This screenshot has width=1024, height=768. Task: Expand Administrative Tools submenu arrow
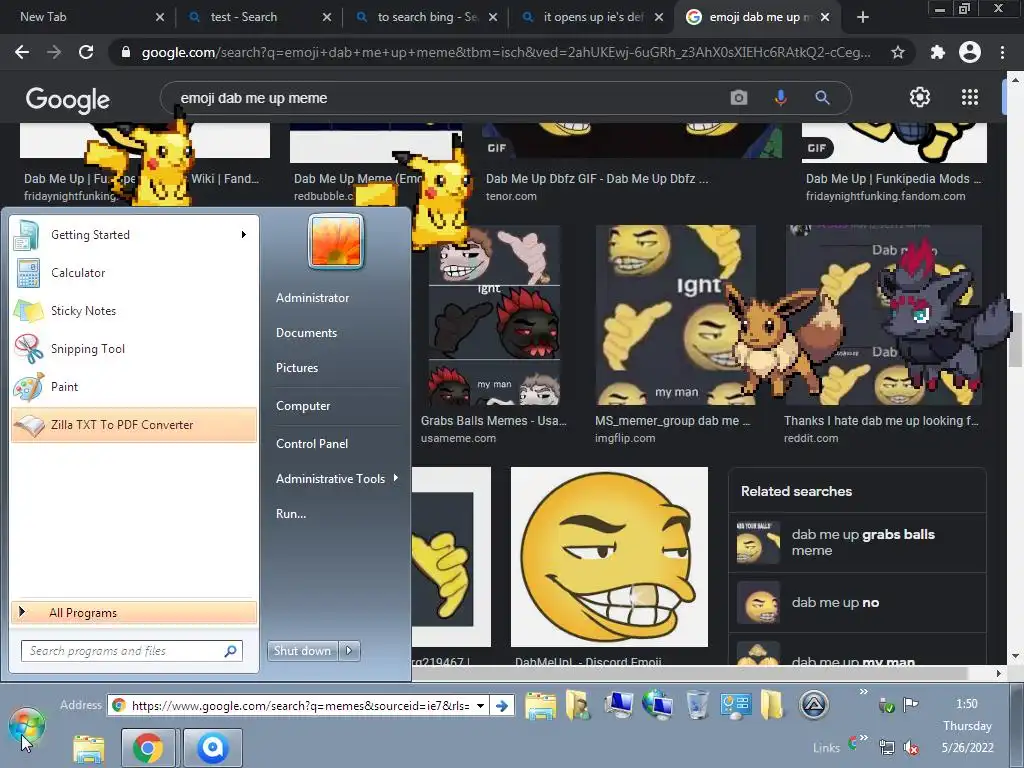pyautogui.click(x=396, y=478)
